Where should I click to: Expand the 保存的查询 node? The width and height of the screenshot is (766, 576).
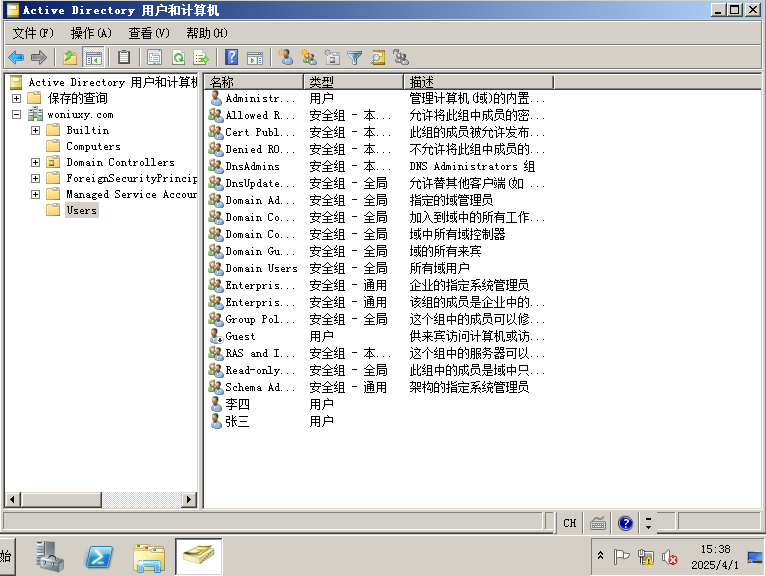point(17,98)
